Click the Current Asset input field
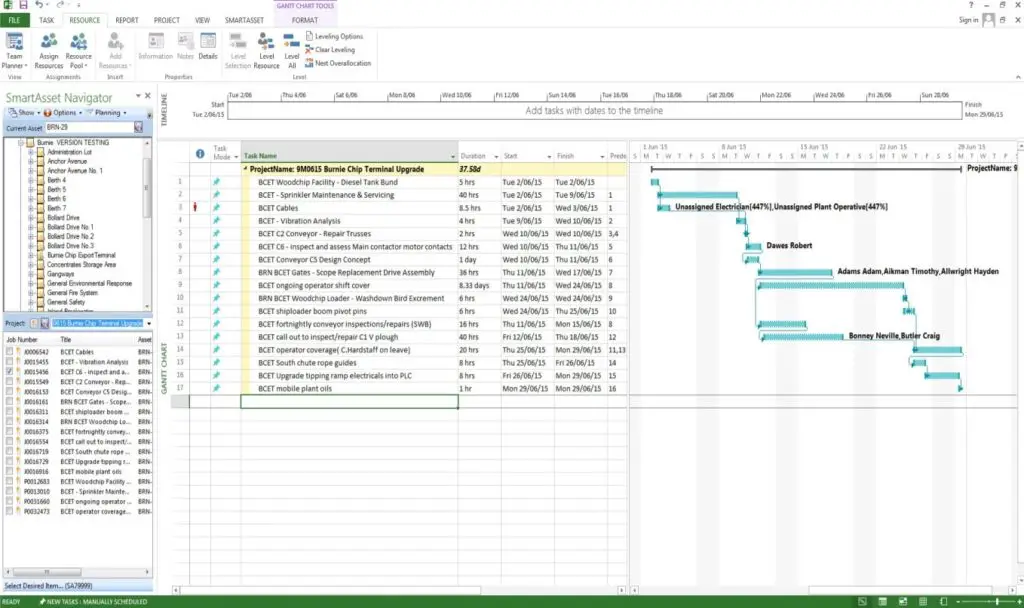 coord(89,127)
